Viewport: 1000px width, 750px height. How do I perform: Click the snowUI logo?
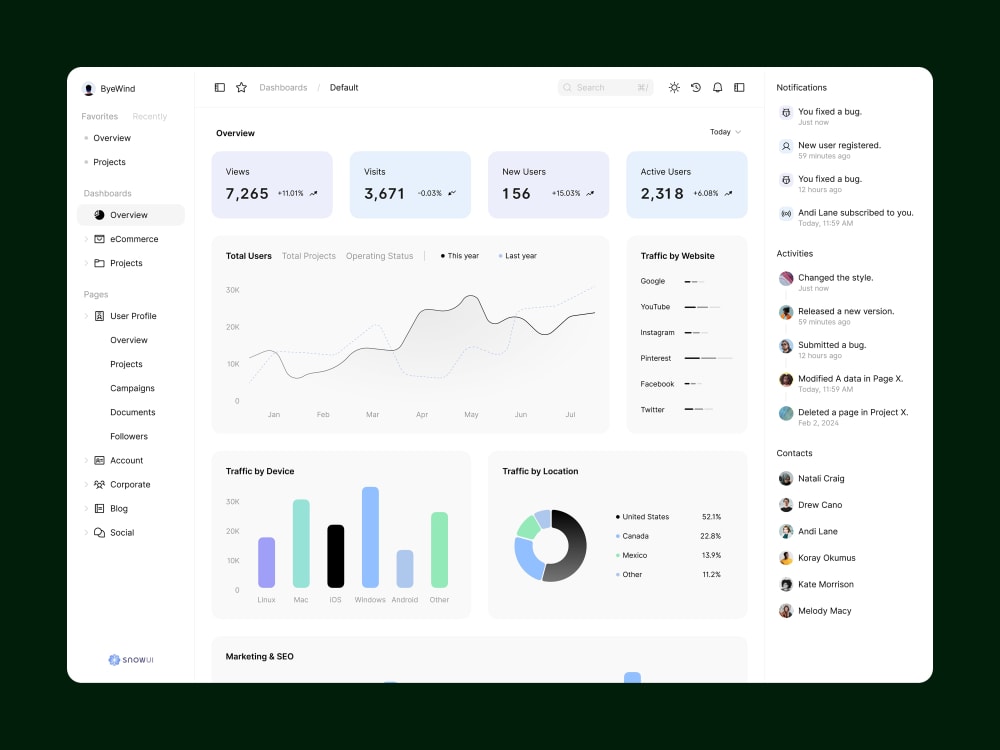(x=131, y=659)
